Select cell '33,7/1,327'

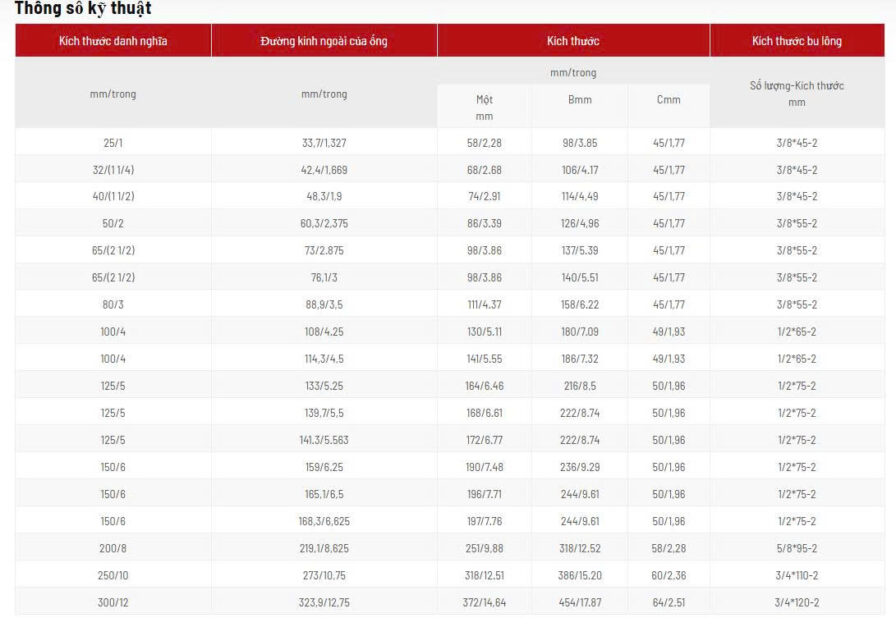(x=324, y=143)
